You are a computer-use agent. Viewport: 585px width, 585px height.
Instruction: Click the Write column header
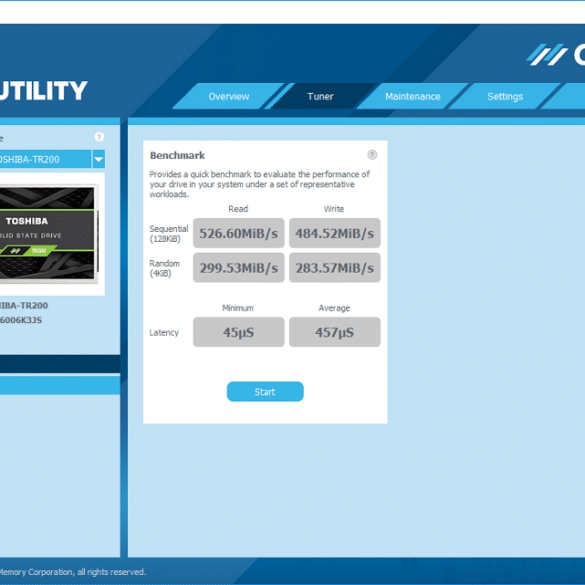[x=334, y=209]
